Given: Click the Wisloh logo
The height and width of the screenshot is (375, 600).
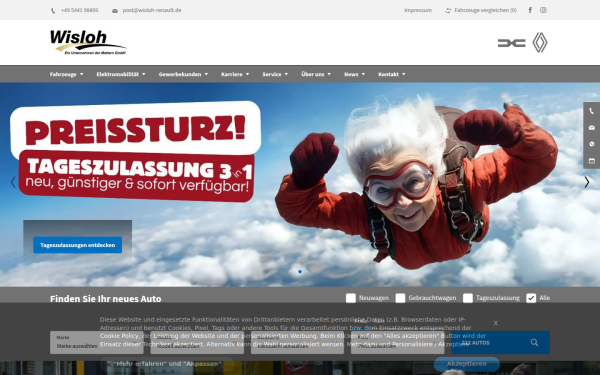Looking at the screenshot, I should coord(88,42).
